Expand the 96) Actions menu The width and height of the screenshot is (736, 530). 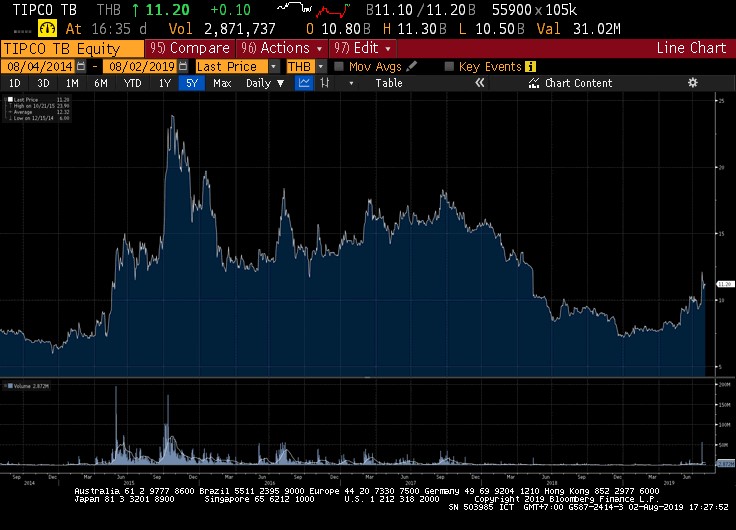point(281,48)
